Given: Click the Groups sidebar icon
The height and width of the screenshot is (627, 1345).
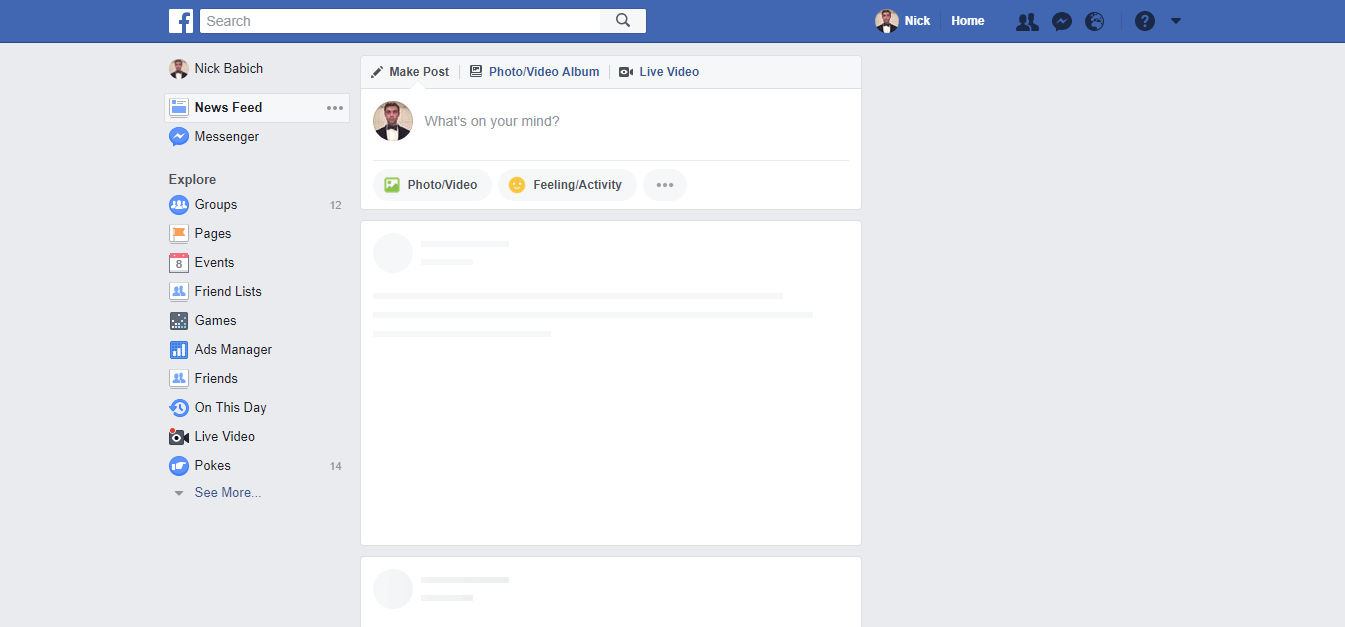Looking at the screenshot, I should [179, 205].
